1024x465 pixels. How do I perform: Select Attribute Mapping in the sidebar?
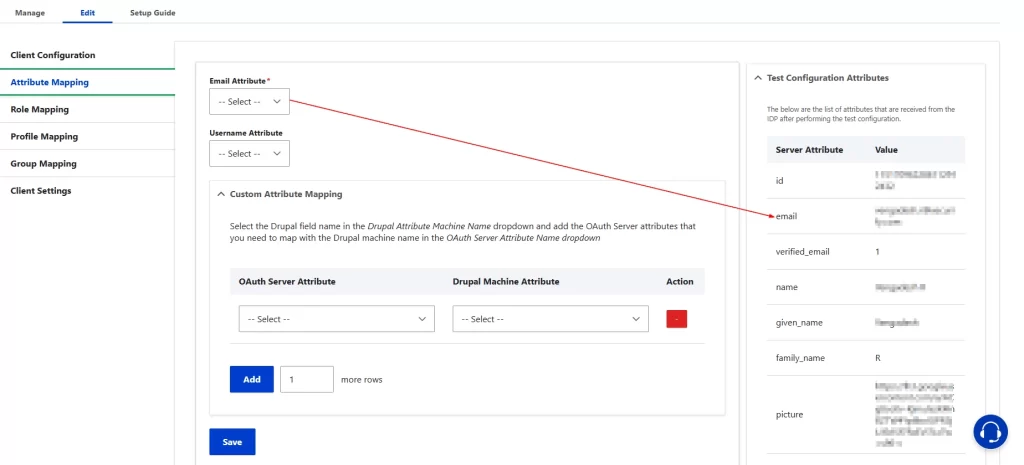(50, 82)
